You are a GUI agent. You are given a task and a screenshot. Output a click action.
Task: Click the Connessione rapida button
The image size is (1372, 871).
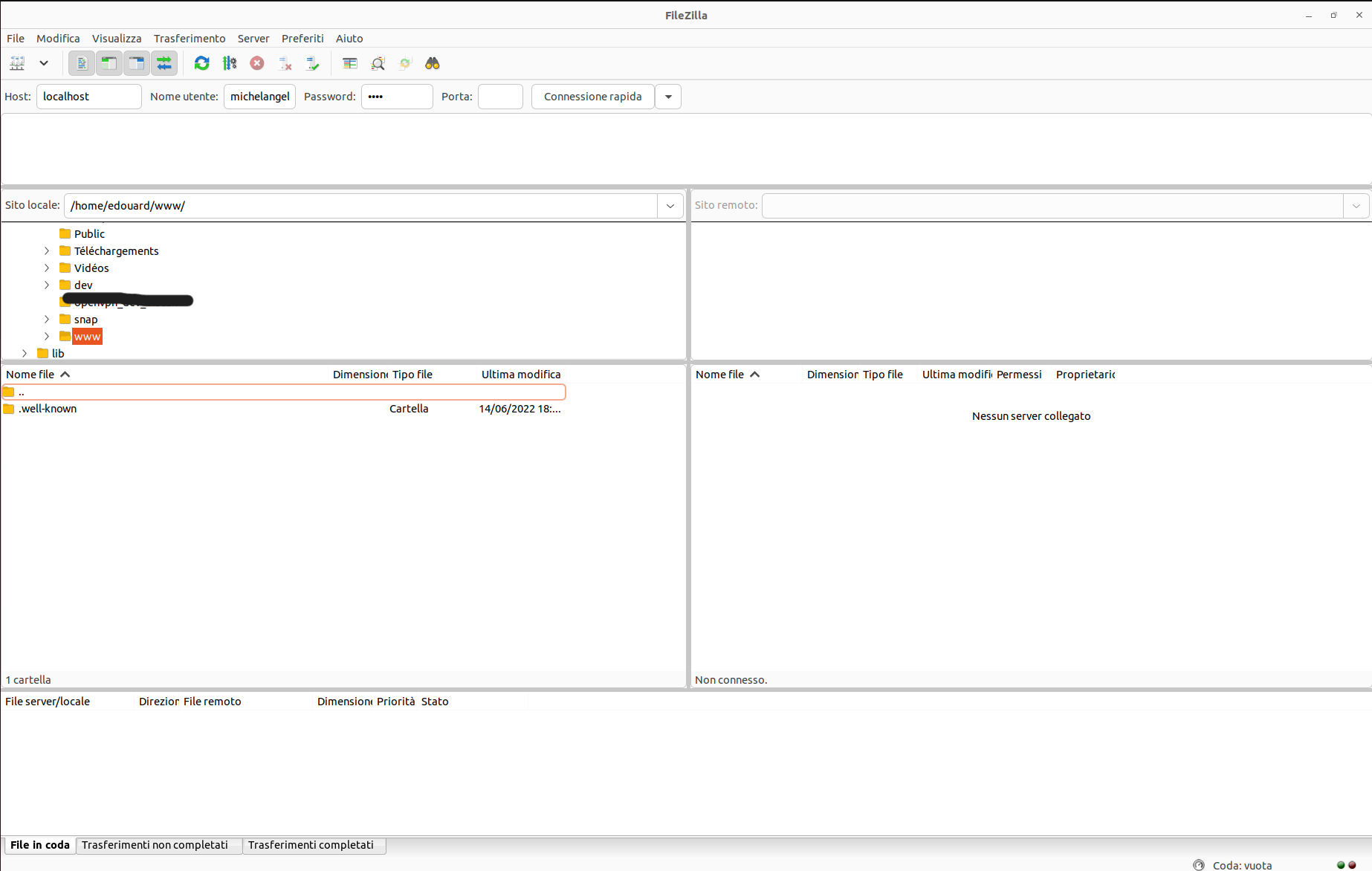pos(593,97)
